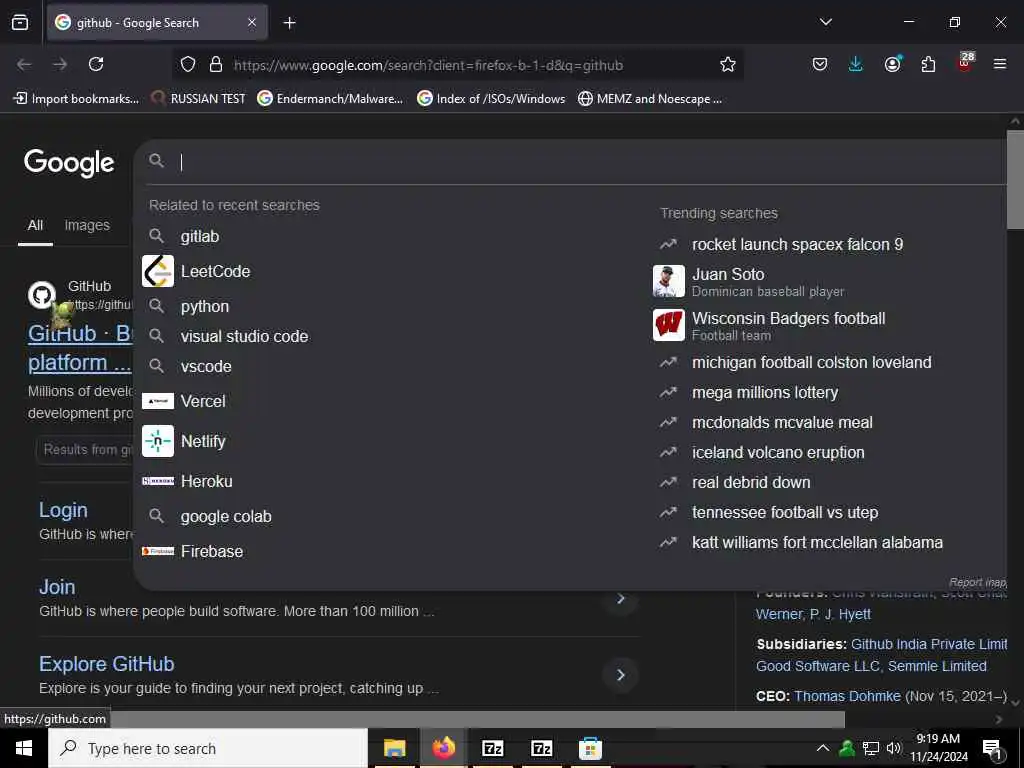
Task: Select trending rocket launch spacex falcon 9
Action: [797, 244]
